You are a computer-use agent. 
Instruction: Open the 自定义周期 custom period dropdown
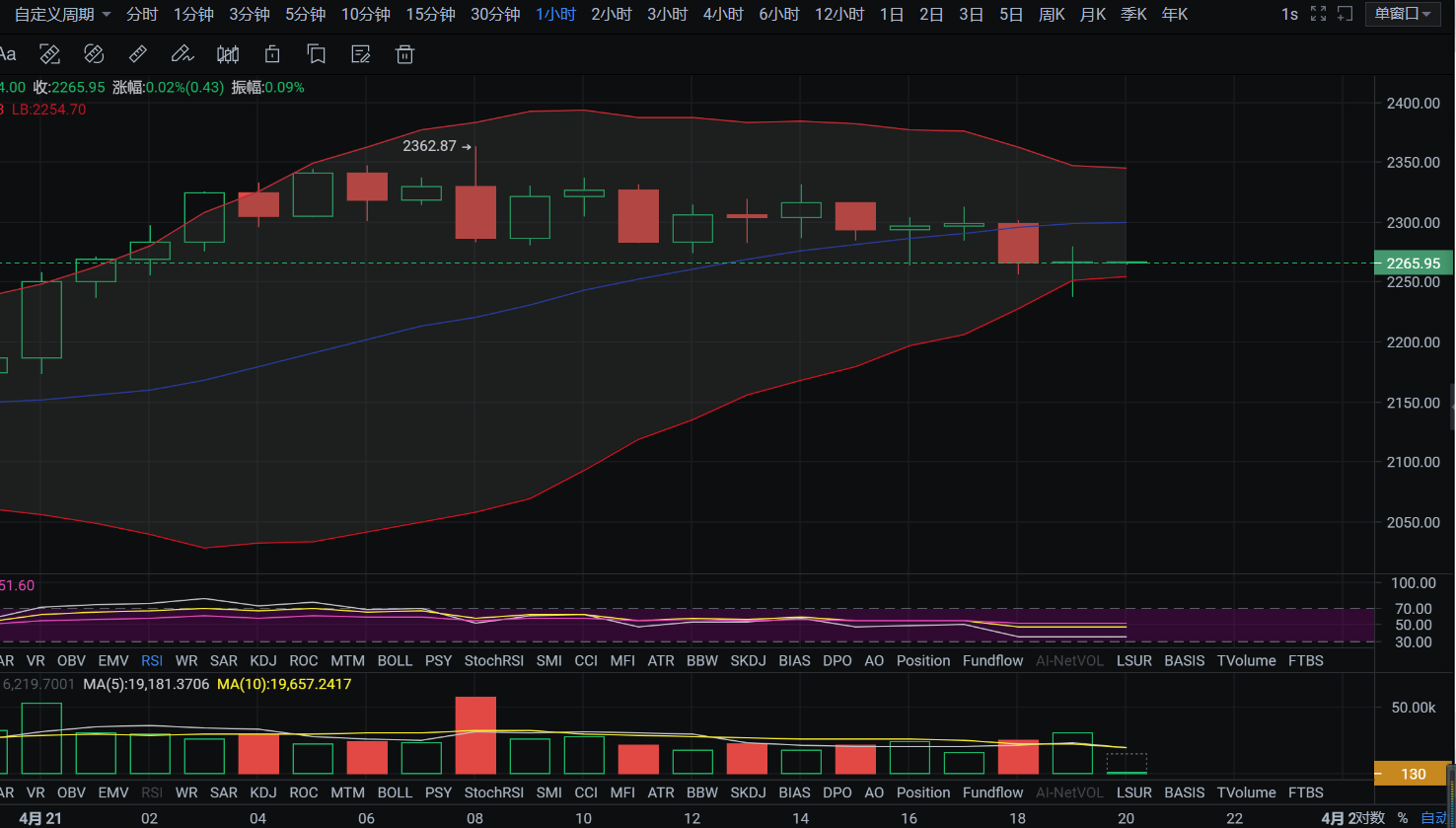coord(62,14)
